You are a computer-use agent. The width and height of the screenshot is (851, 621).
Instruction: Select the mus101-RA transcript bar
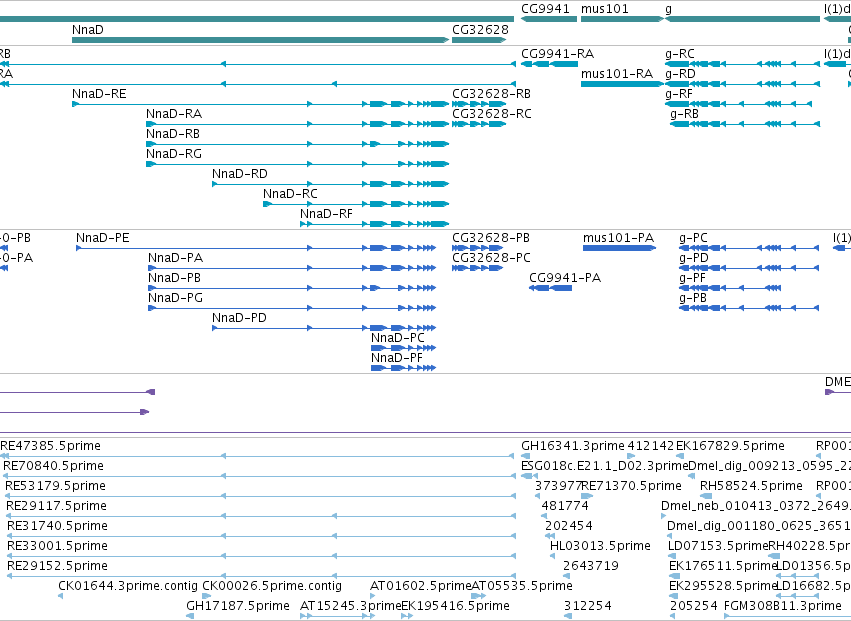(622, 84)
